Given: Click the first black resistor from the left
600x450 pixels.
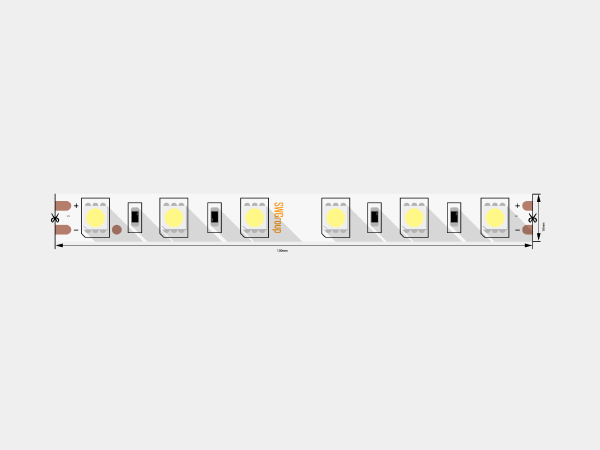Looking at the screenshot, I should pyautogui.click(x=135, y=217).
